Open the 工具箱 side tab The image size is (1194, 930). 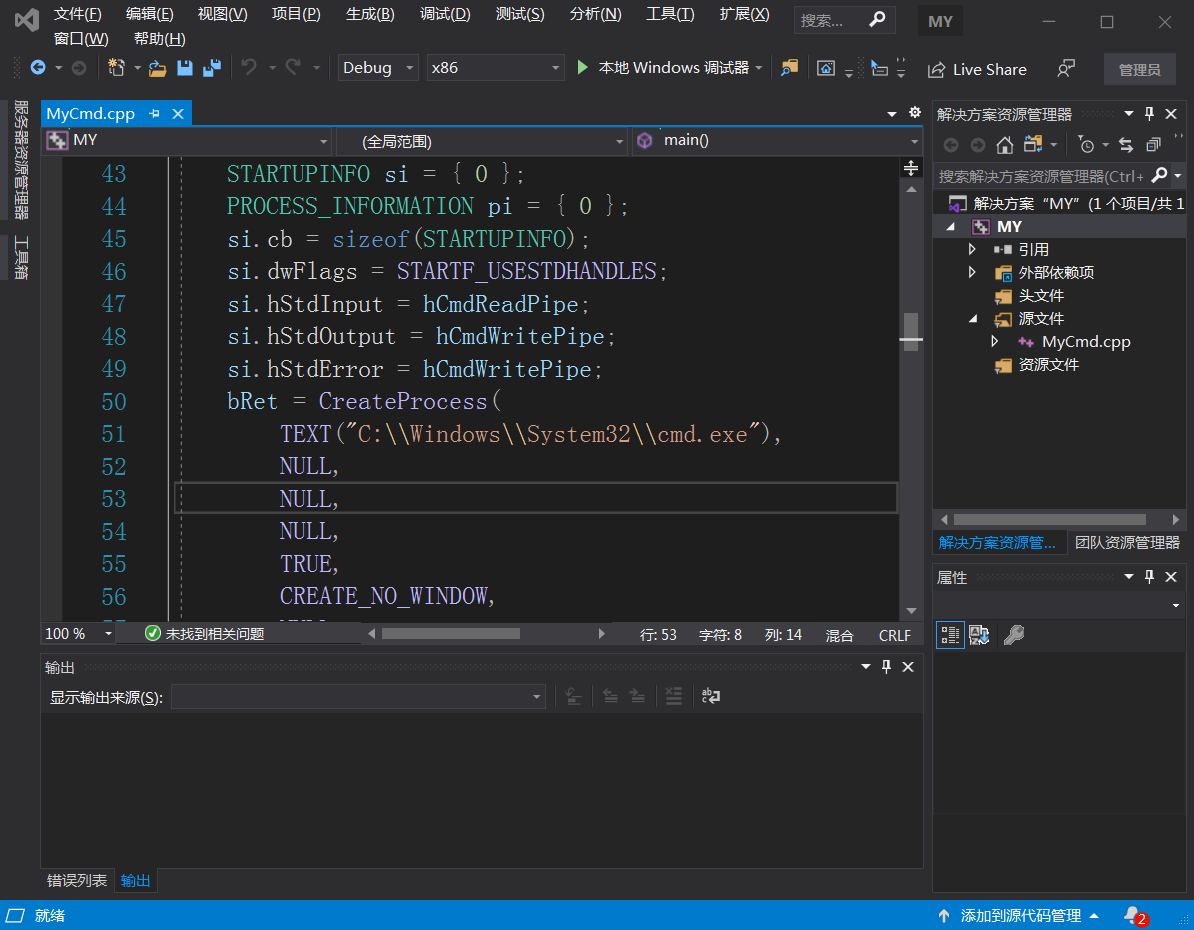pyautogui.click(x=21, y=257)
